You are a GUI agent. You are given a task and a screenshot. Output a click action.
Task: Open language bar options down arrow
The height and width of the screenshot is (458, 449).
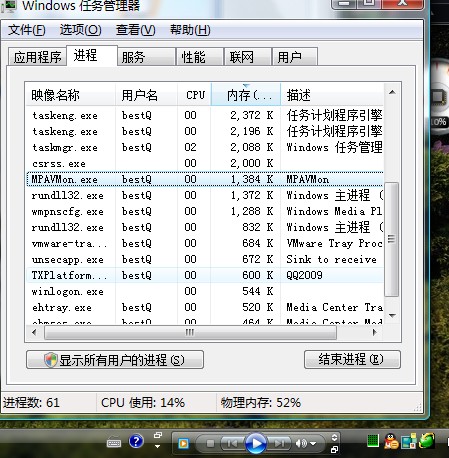pos(157,446)
